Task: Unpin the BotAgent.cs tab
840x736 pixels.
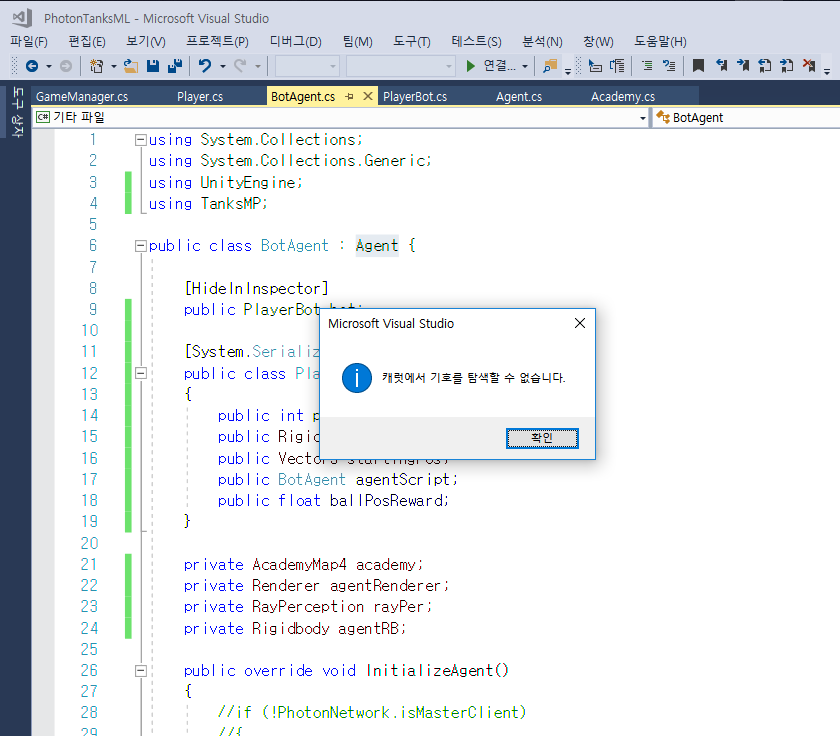Action: [349, 95]
